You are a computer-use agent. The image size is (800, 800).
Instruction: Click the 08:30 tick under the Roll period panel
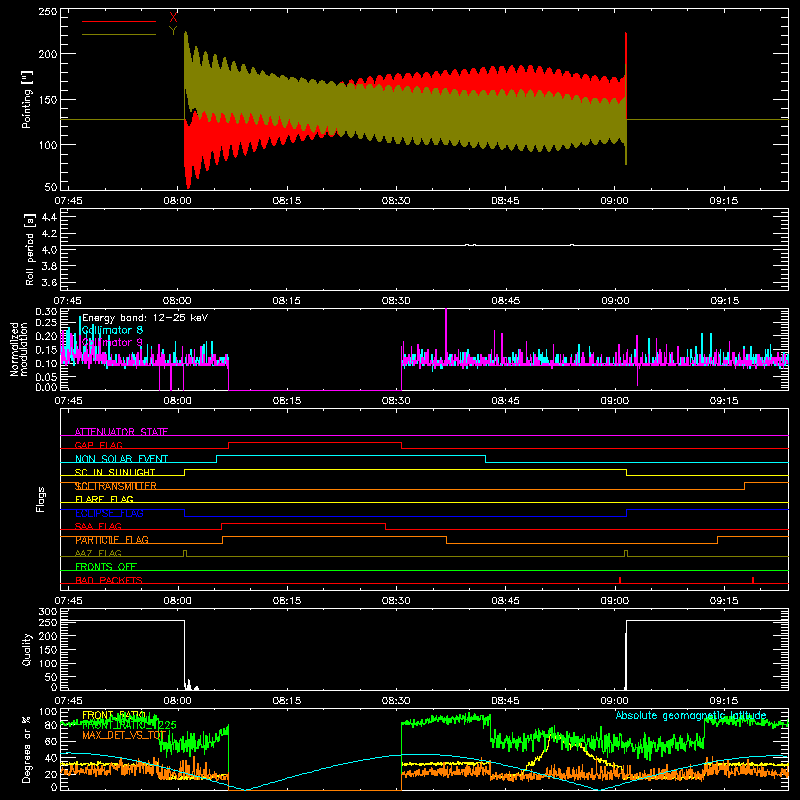click(396, 301)
